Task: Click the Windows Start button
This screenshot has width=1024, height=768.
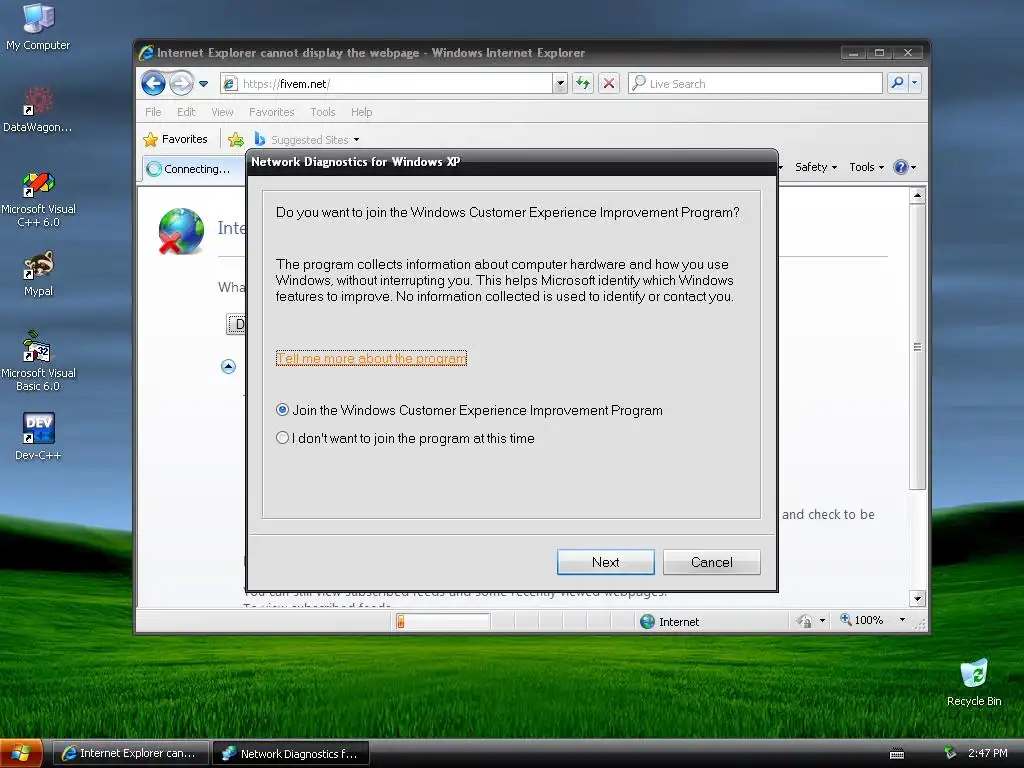Action: (x=21, y=753)
